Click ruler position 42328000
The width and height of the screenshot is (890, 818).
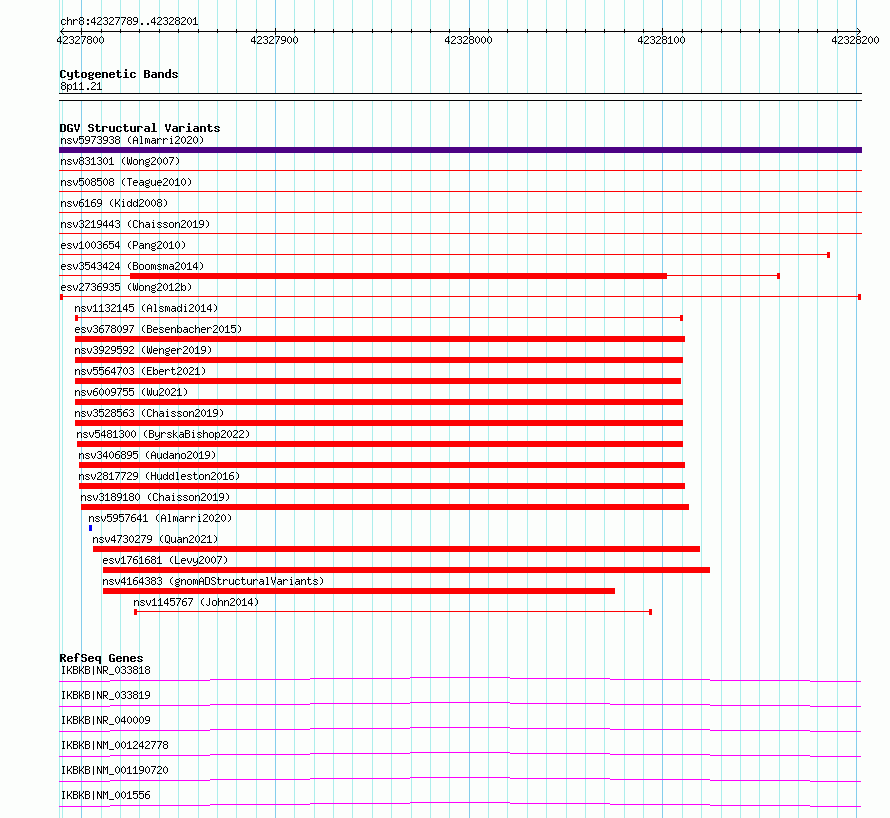[468, 40]
